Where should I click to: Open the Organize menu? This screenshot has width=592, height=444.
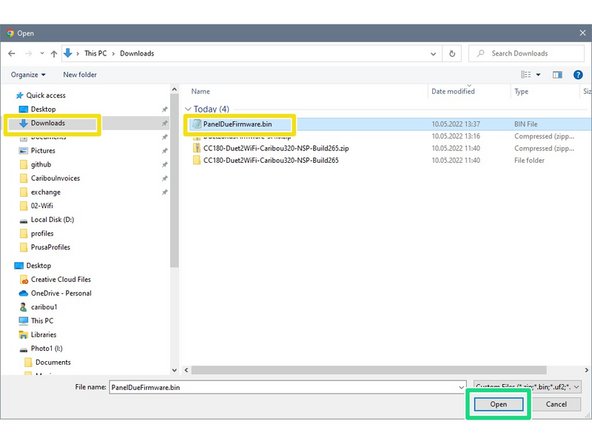28,75
